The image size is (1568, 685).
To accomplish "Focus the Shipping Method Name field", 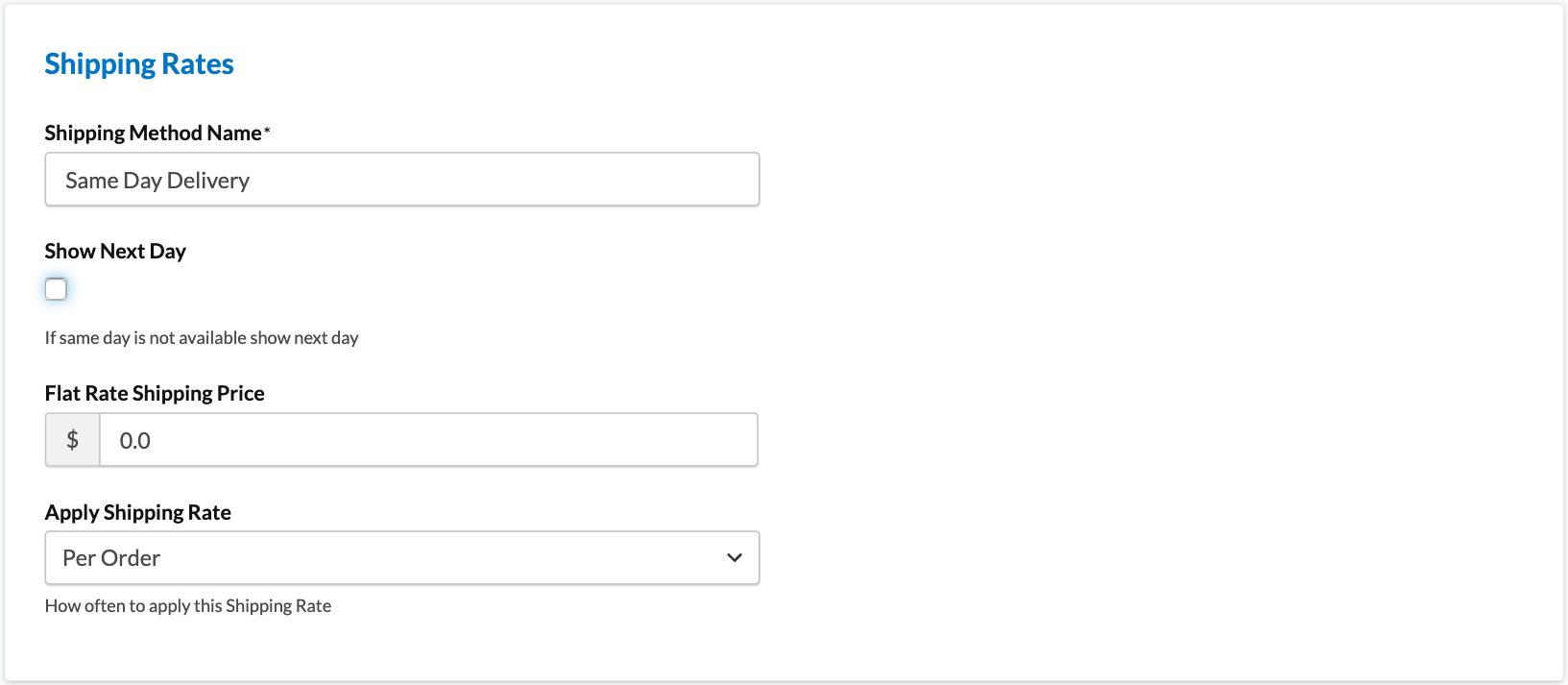I will pyautogui.click(x=401, y=180).
